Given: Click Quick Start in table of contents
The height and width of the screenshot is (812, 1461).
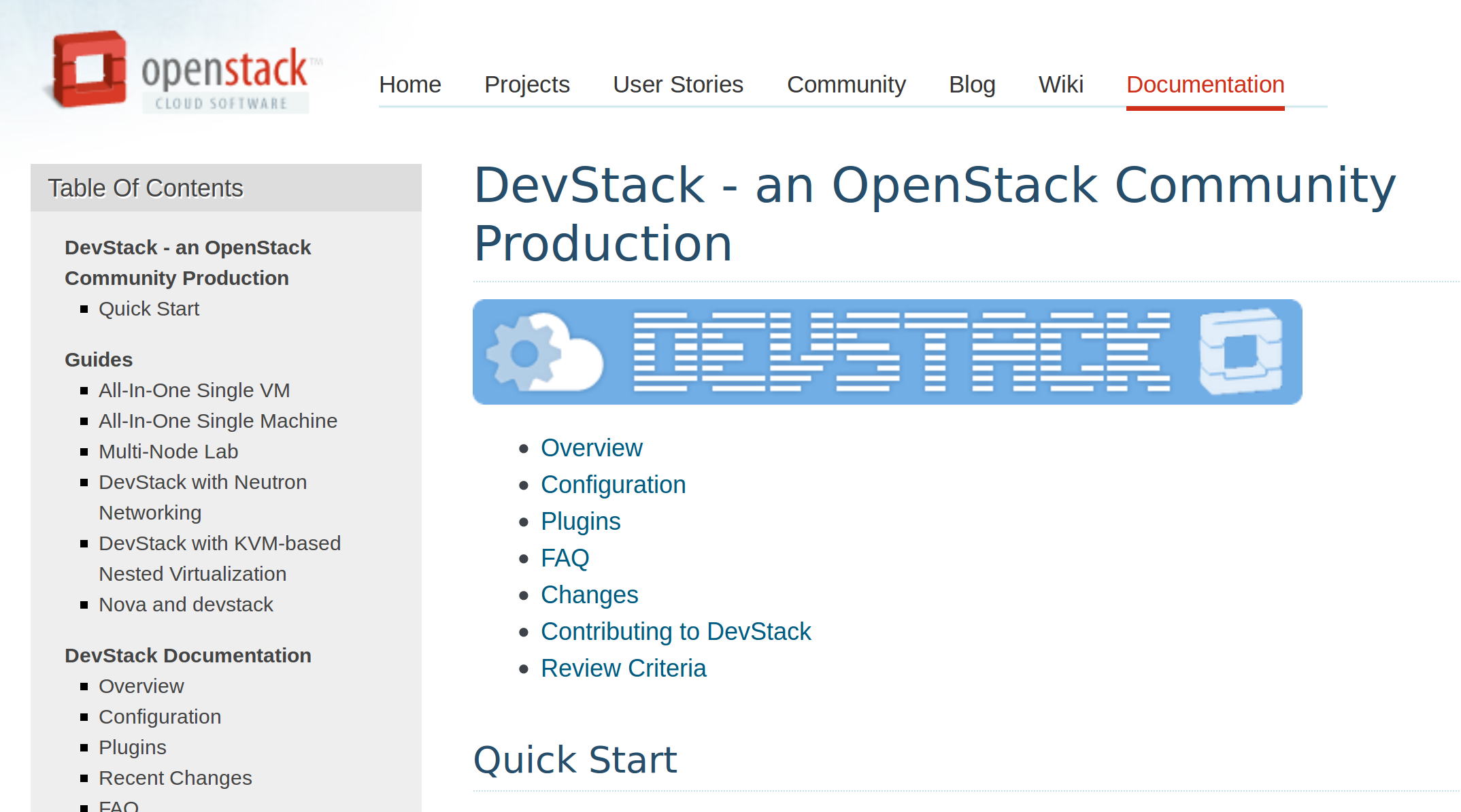Looking at the screenshot, I should tap(148, 309).
